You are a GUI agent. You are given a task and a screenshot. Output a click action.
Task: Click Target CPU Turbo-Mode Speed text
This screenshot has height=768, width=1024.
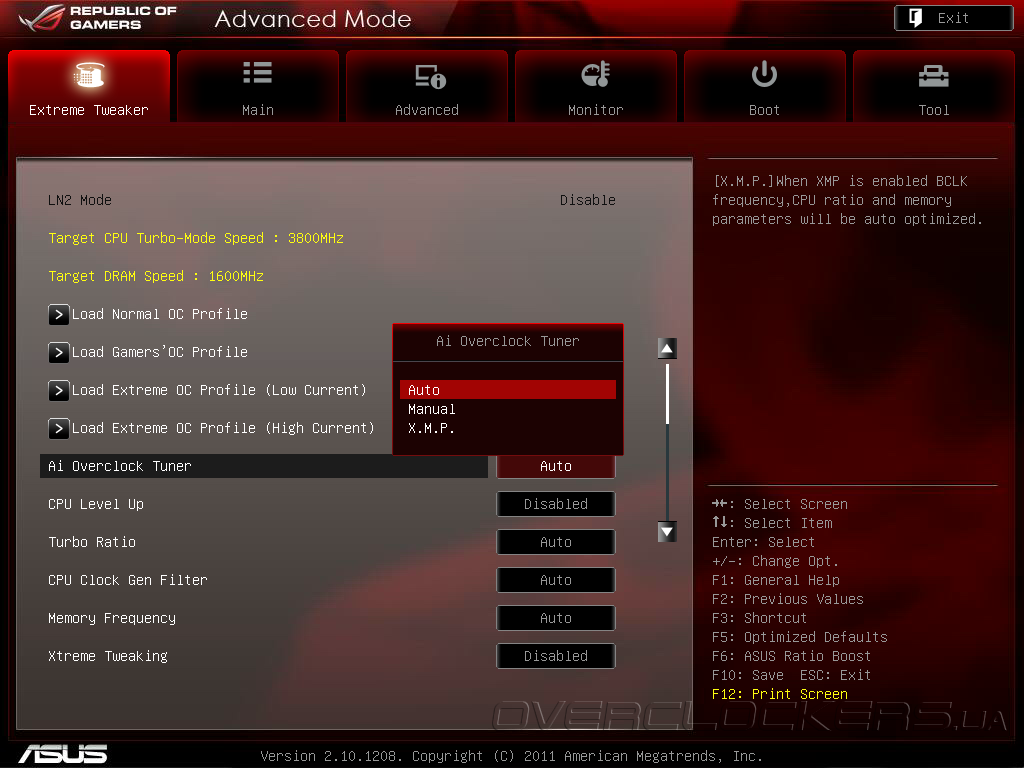click(196, 238)
